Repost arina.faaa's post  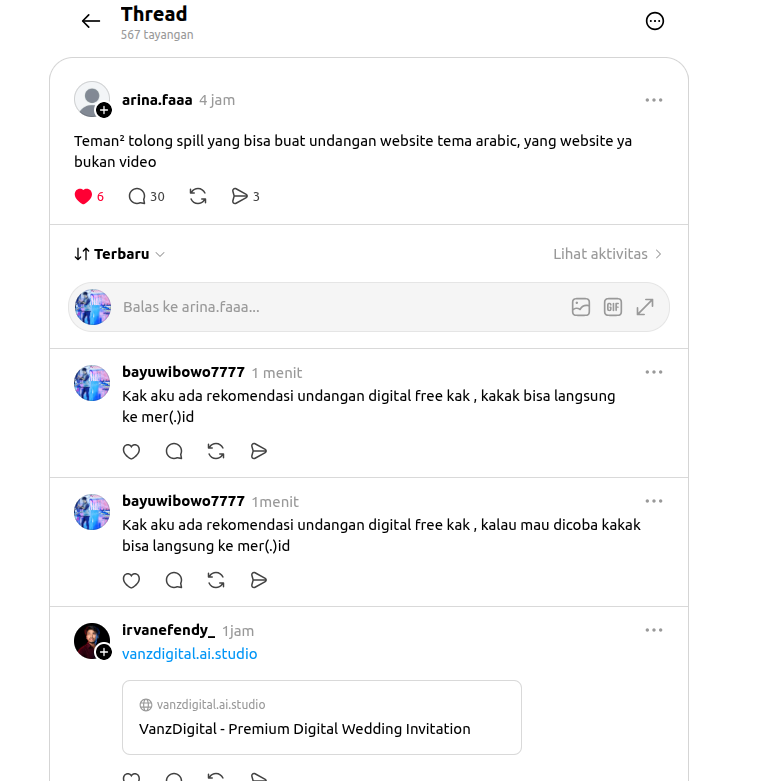pyautogui.click(x=198, y=196)
